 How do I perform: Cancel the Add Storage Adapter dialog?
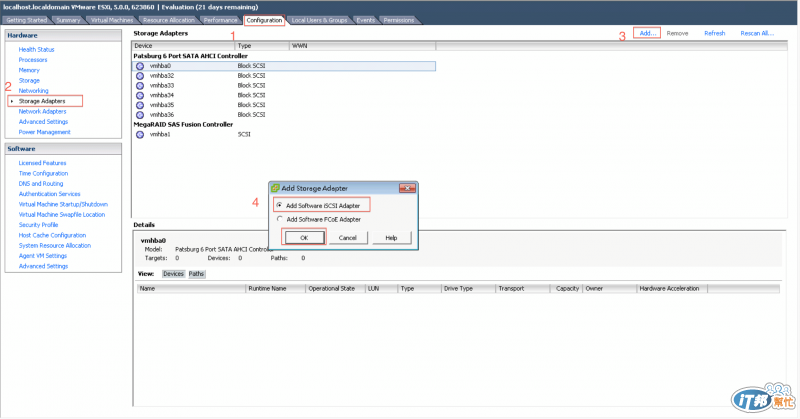coord(347,238)
